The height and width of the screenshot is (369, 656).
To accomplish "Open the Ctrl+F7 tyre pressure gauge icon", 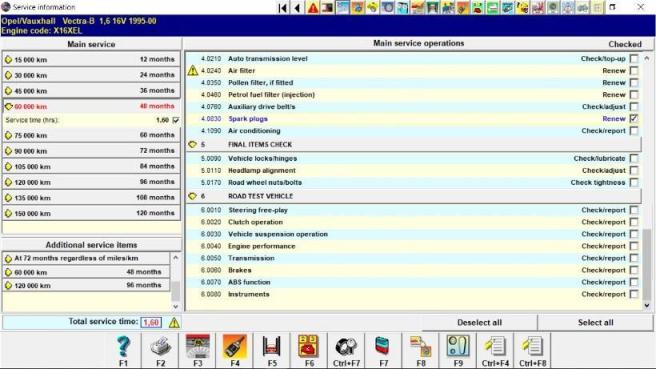I will [346, 346].
